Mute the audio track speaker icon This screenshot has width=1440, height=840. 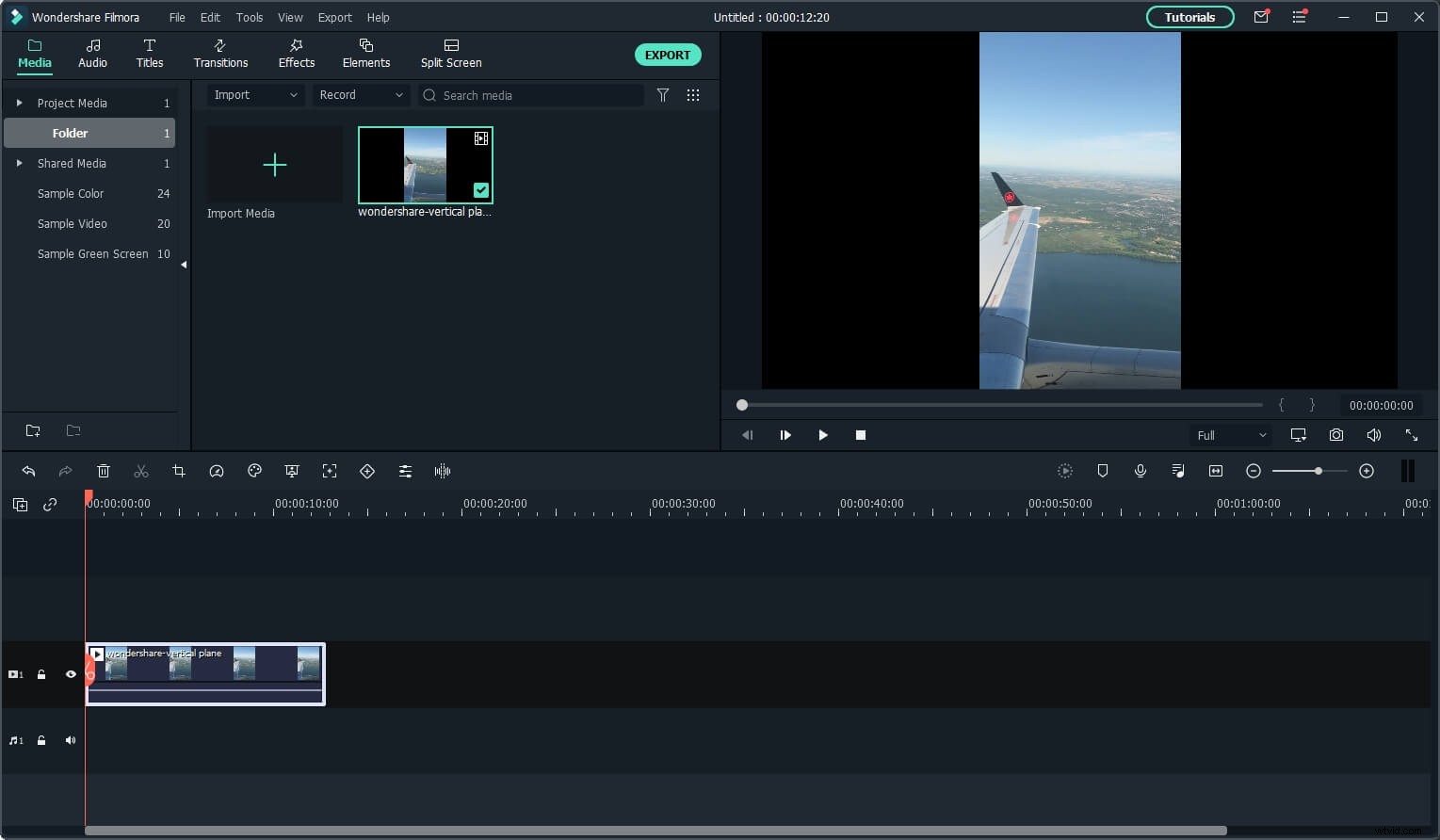pyautogui.click(x=71, y=740)
